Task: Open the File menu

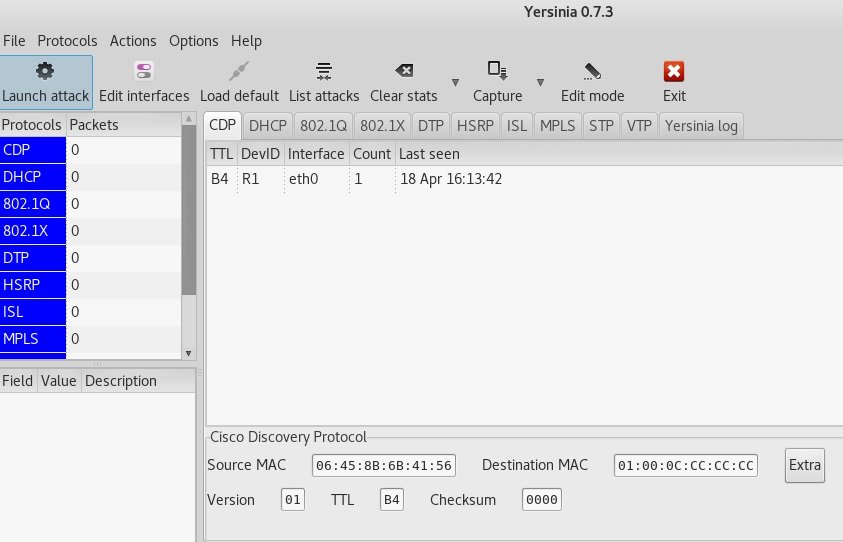Action: pyautogui.click(x=14, y=41)
